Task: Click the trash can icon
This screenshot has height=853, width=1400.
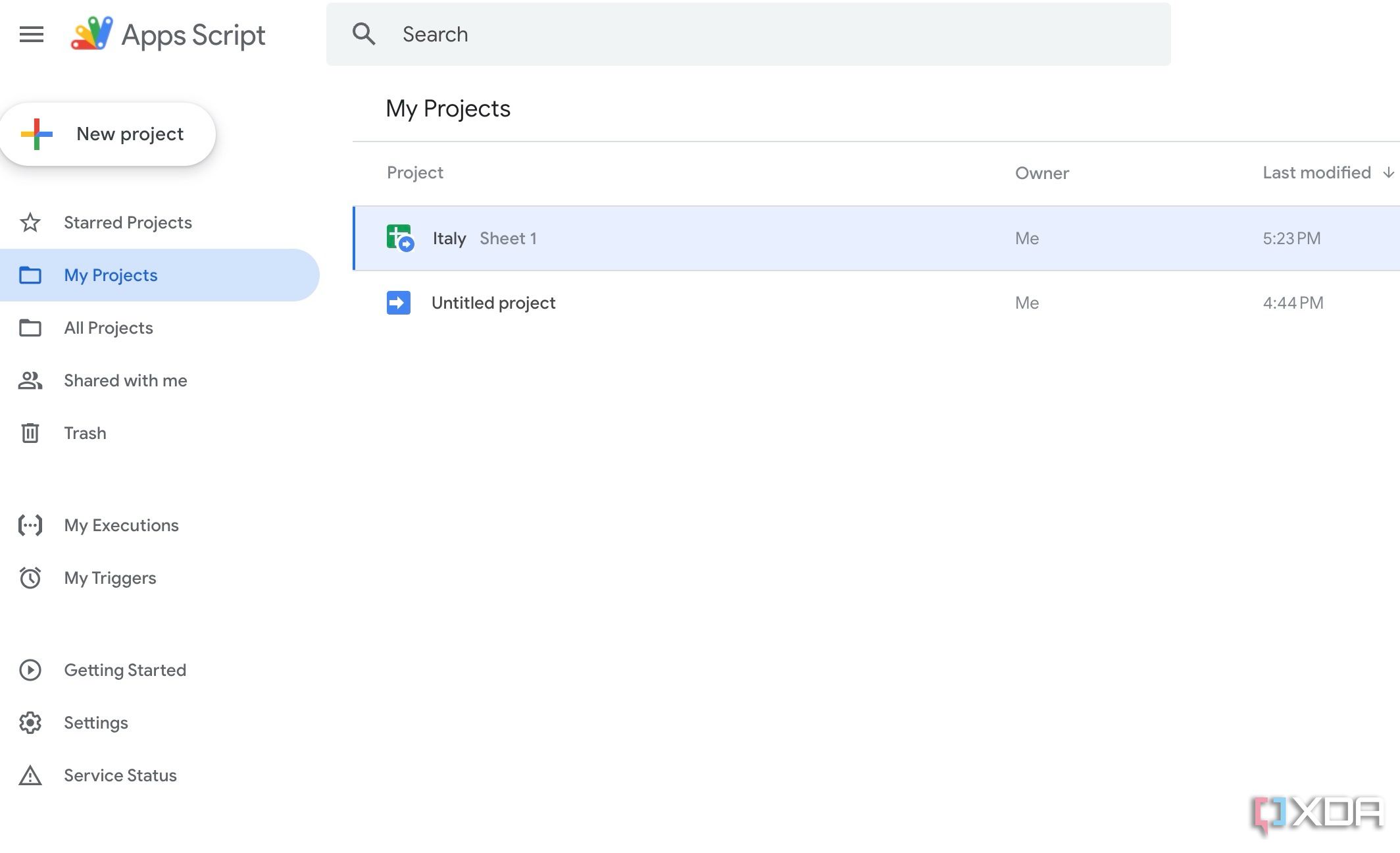Action: tap(30, 433)
